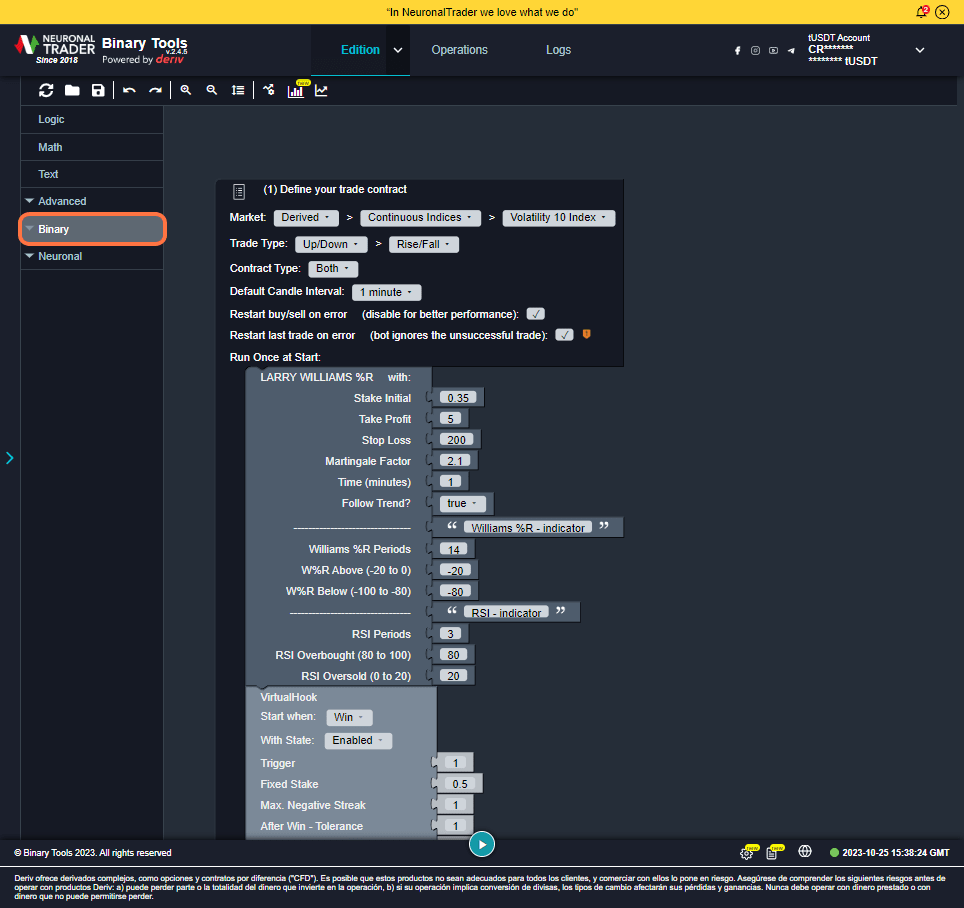Expand the tUSDT account chevron

click(x=920, y=50)
